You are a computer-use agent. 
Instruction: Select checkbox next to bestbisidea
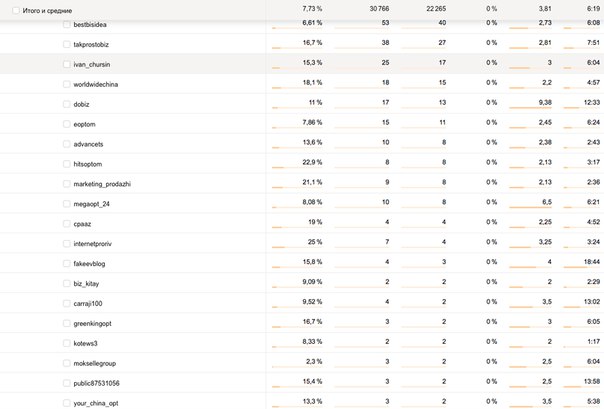(67, 24)
